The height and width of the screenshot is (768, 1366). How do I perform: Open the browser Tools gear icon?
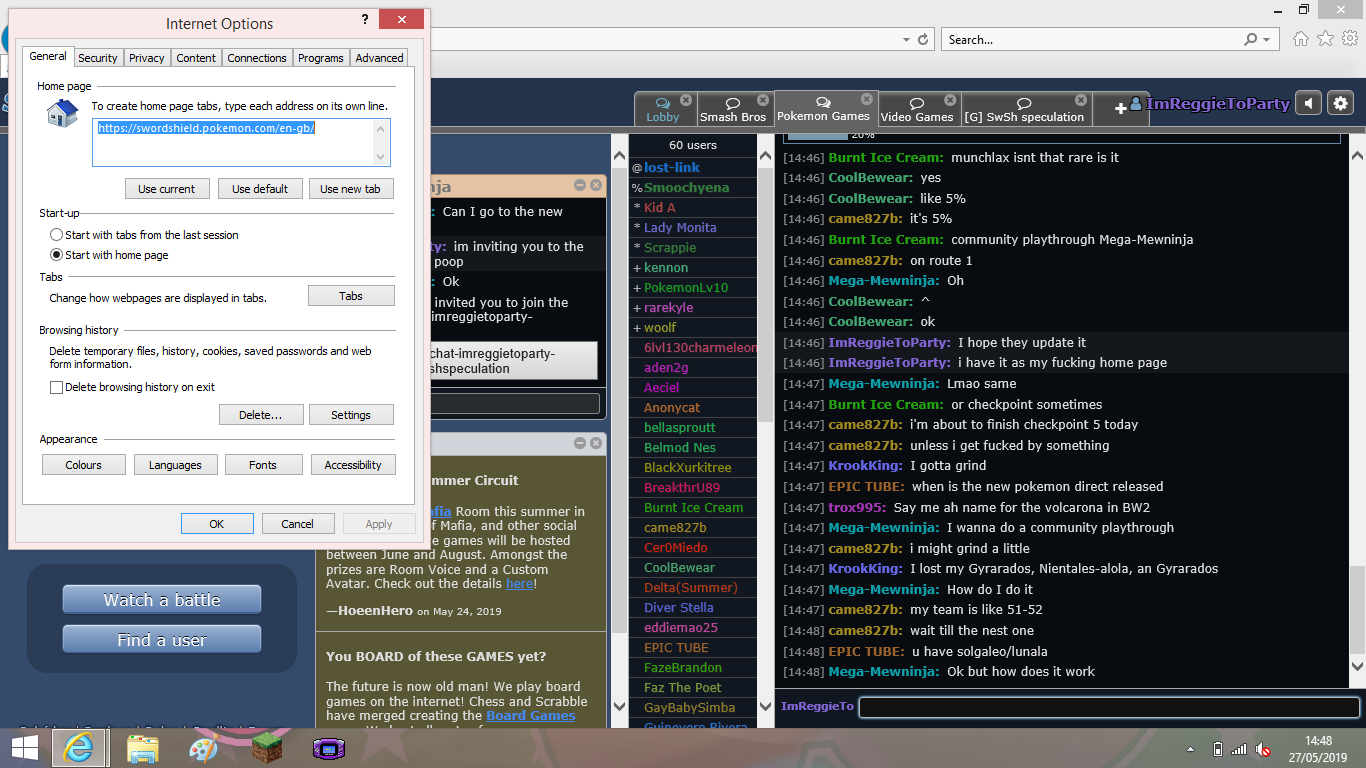click(x=1349, y=39)
